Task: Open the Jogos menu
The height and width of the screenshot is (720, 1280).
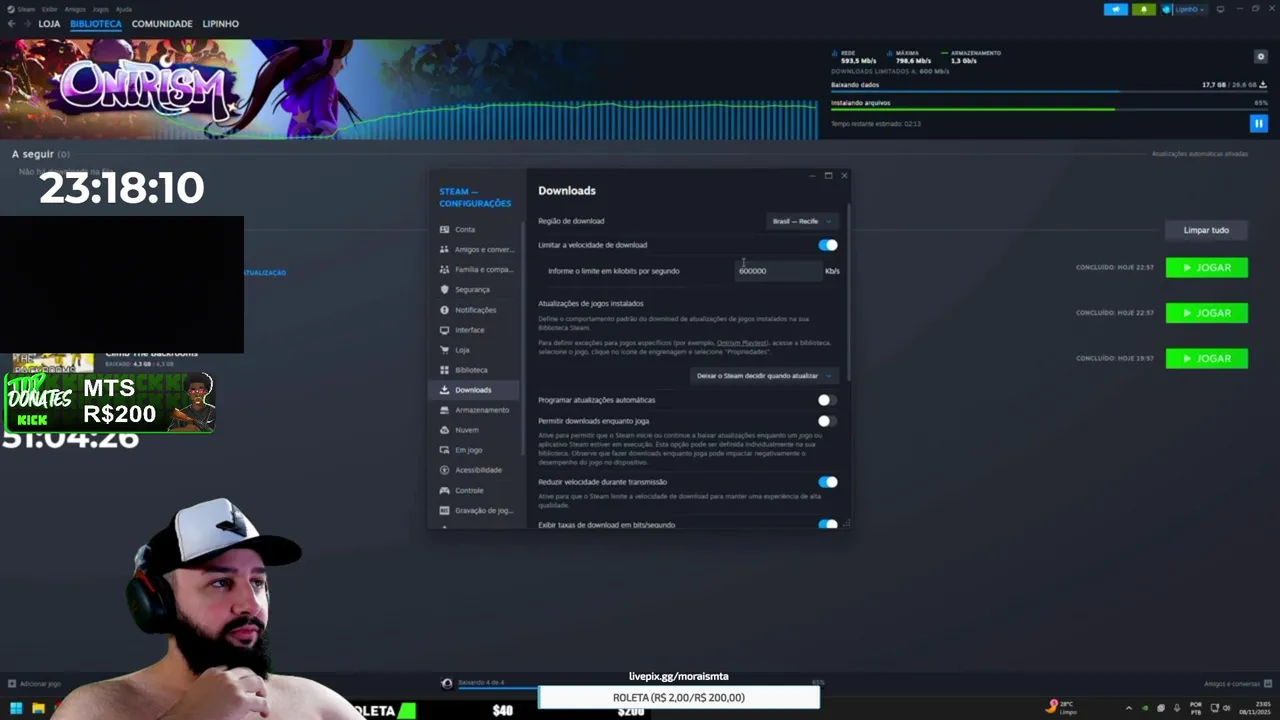Action: (x=101, y=9)
